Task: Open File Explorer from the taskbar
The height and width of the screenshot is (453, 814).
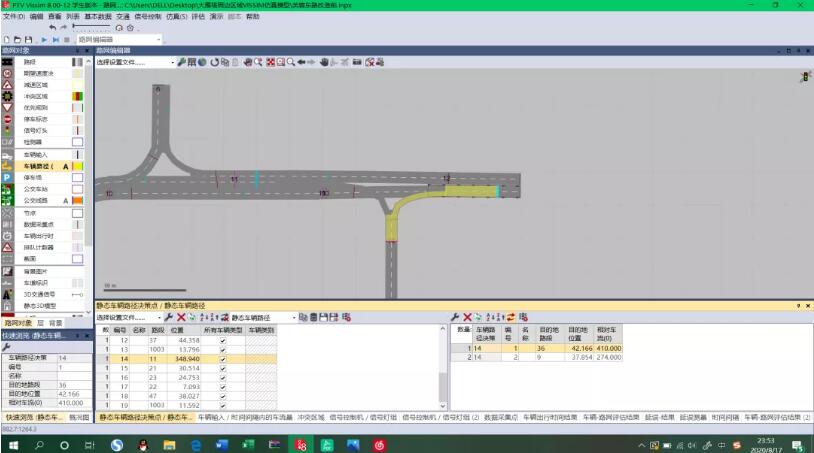Action: 169,445
